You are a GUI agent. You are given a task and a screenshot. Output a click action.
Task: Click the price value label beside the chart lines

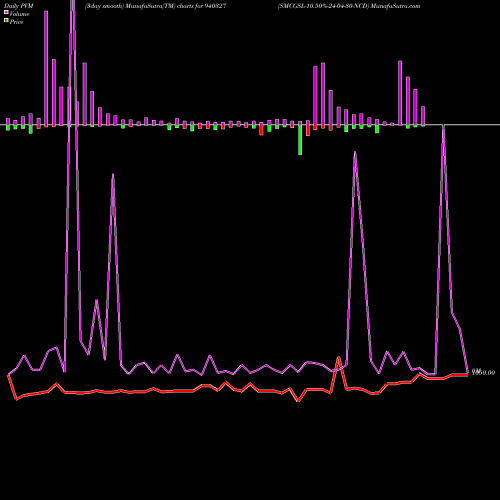[x=483, y=372]
